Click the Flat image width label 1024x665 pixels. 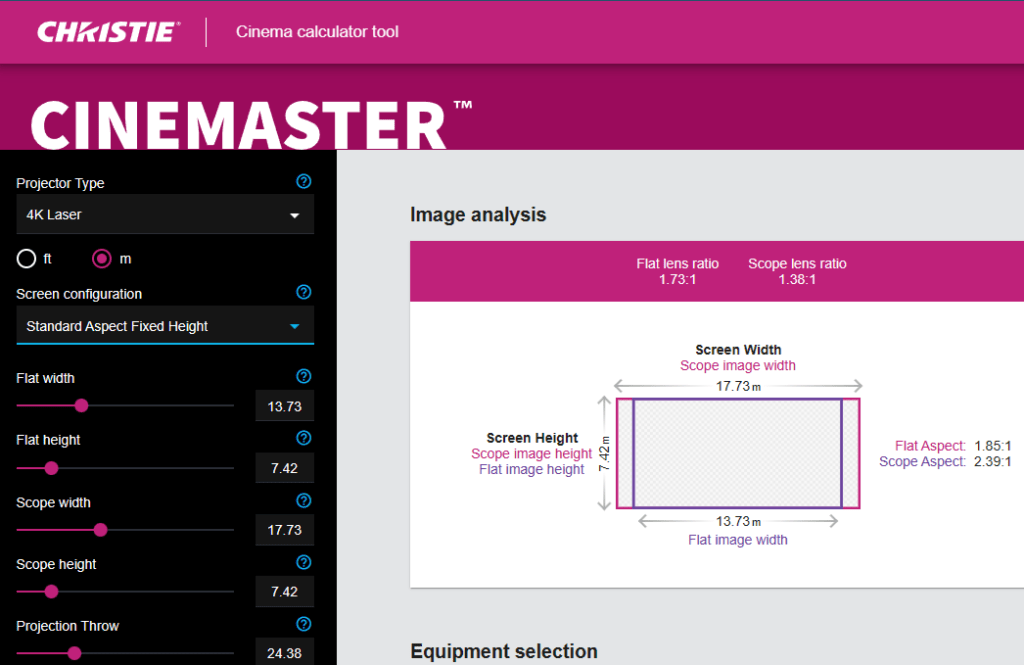click(x=738, y=540)
